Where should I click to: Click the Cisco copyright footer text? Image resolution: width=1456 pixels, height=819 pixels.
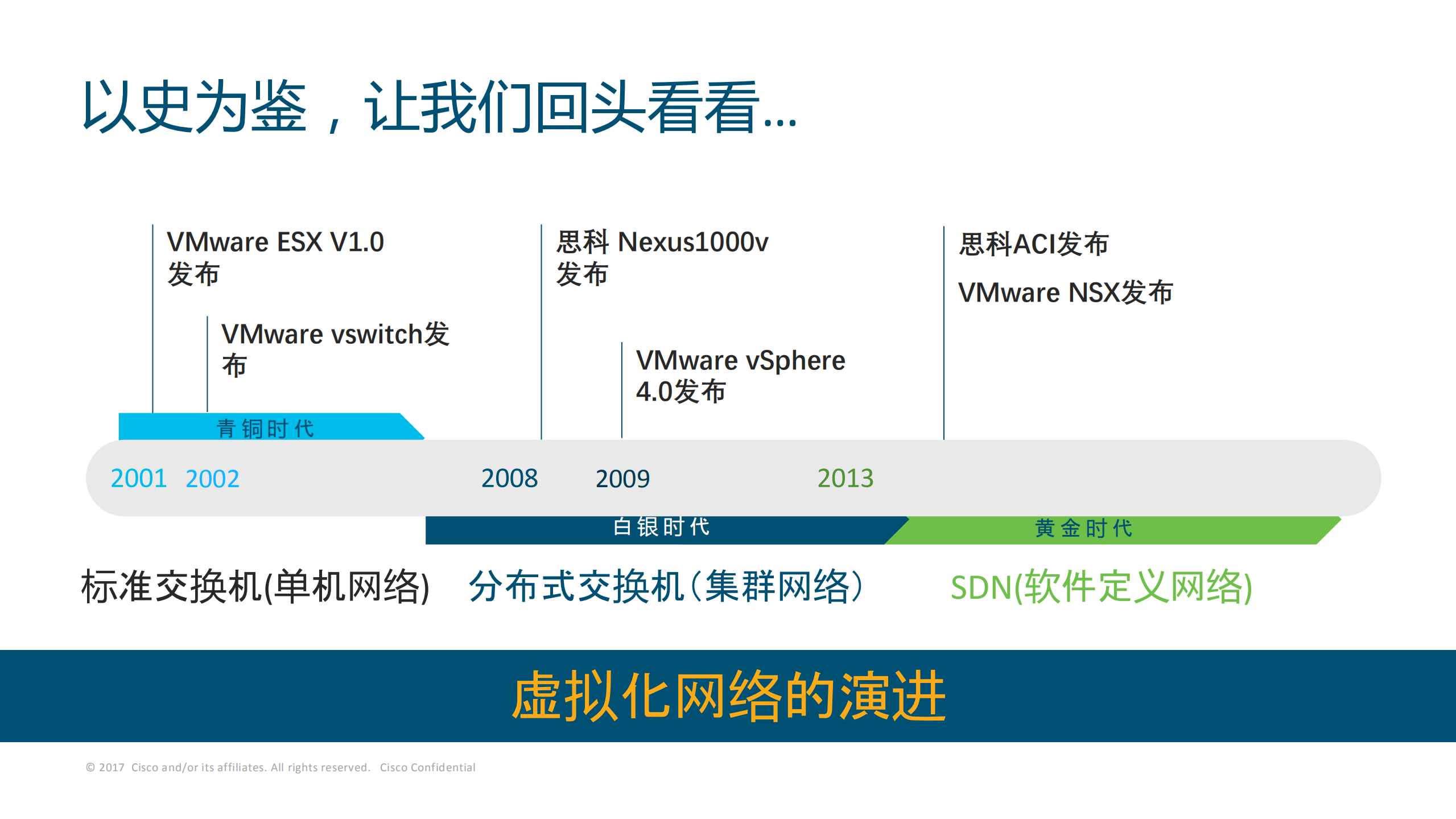(x=281, y=767)
